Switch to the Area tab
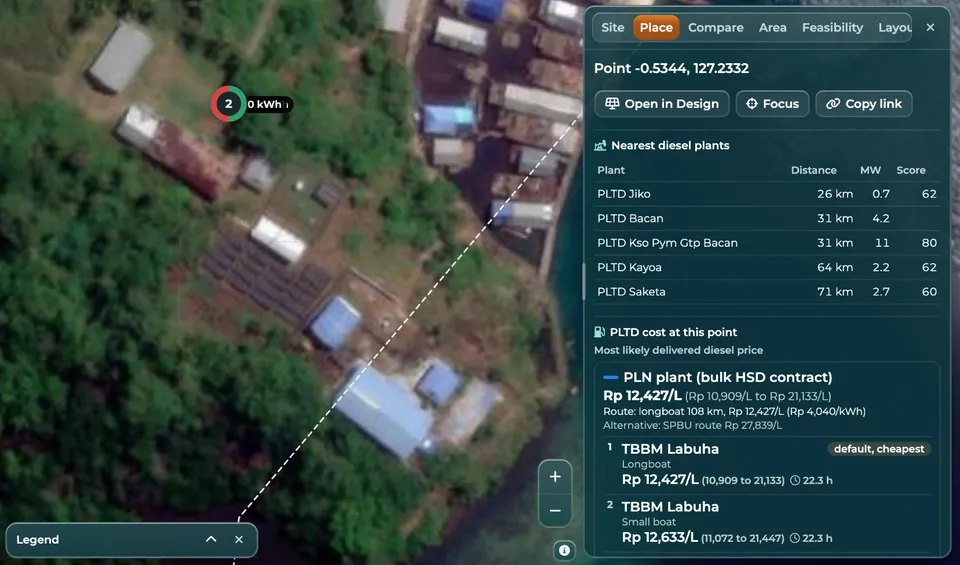This screenshot has height=565, width=960. pyautogui.click(x=772, y=28)
